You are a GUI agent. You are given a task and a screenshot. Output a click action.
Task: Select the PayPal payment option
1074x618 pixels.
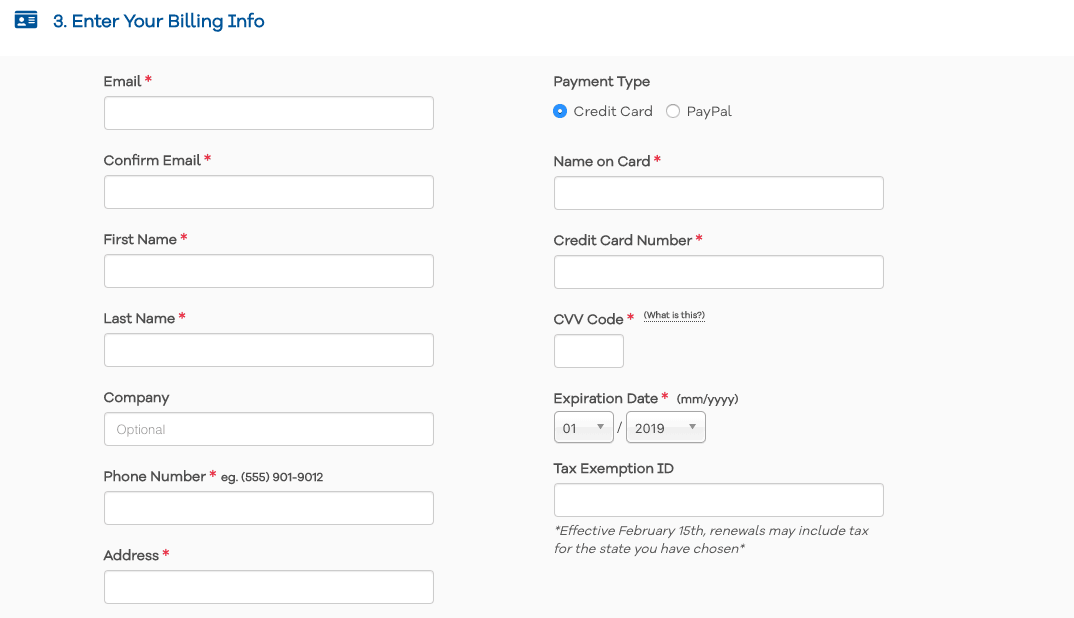tap(673, 111)
